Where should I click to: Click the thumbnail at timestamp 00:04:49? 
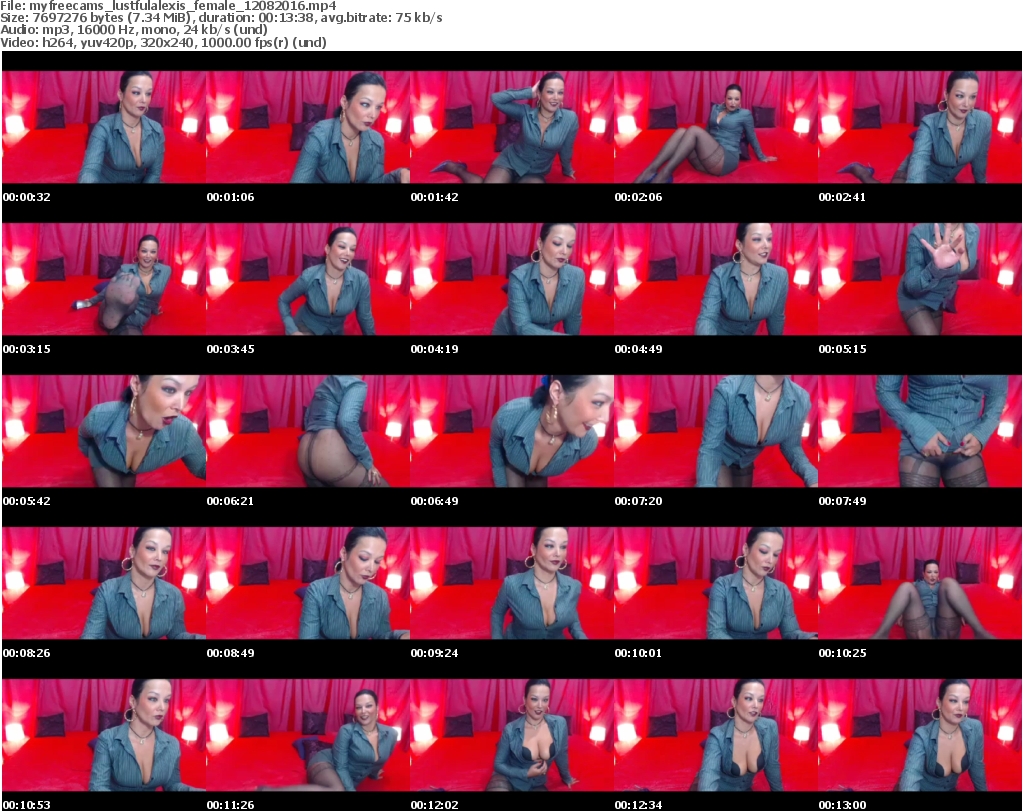click(x=716, y=279)
